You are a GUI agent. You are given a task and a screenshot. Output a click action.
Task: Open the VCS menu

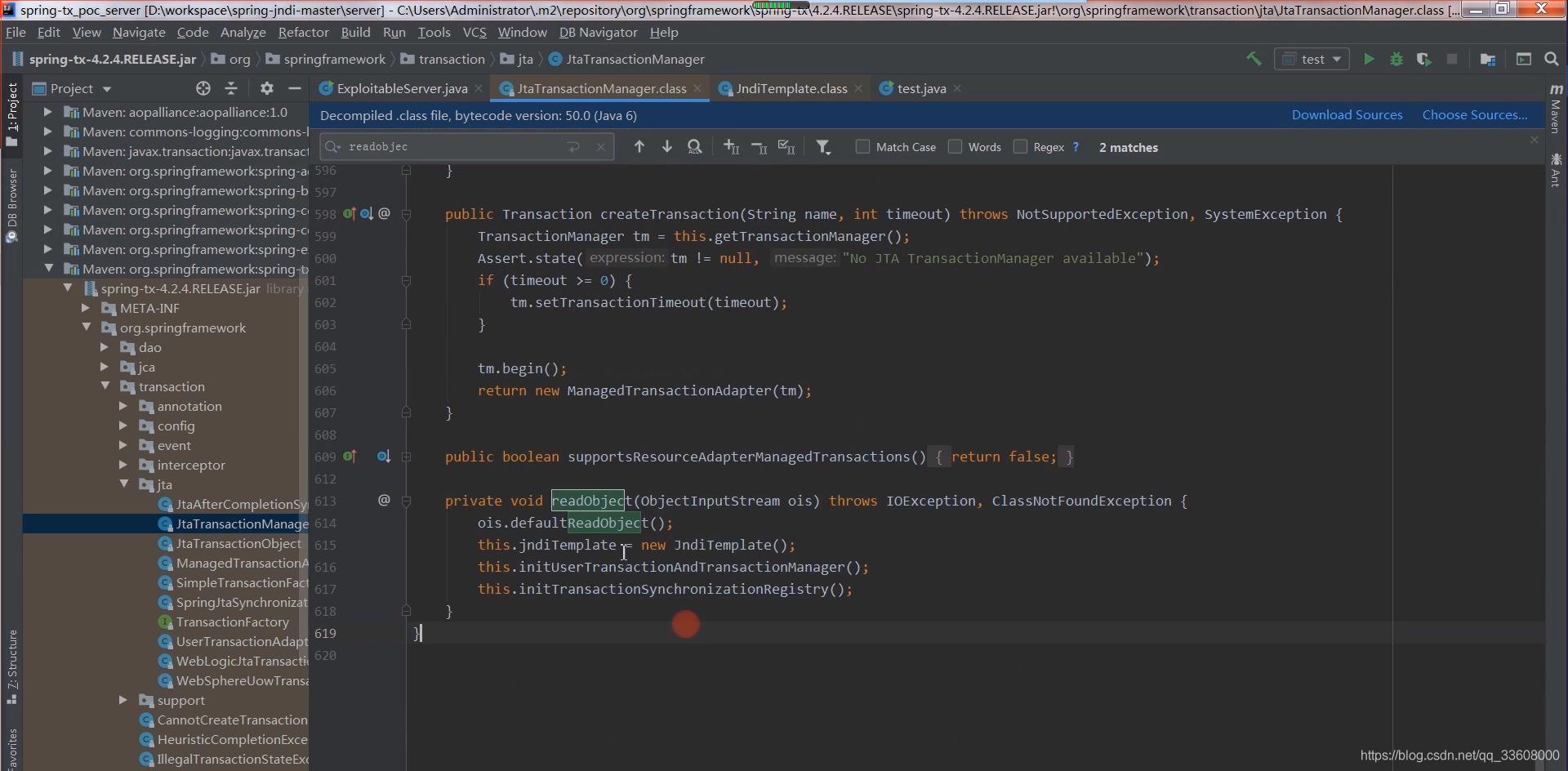(474, 33)
